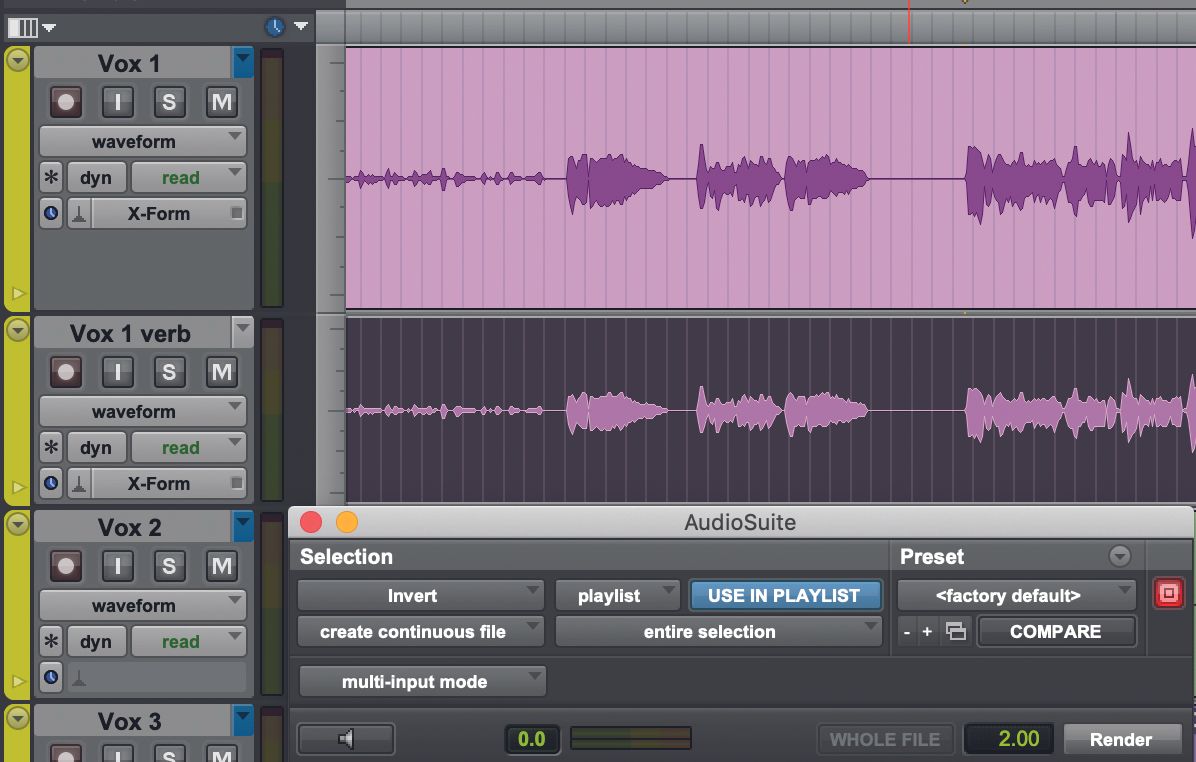Click the preview length field showing 2.00
This screenshot has height=762, width=1196.
[x=1009, y=738]
